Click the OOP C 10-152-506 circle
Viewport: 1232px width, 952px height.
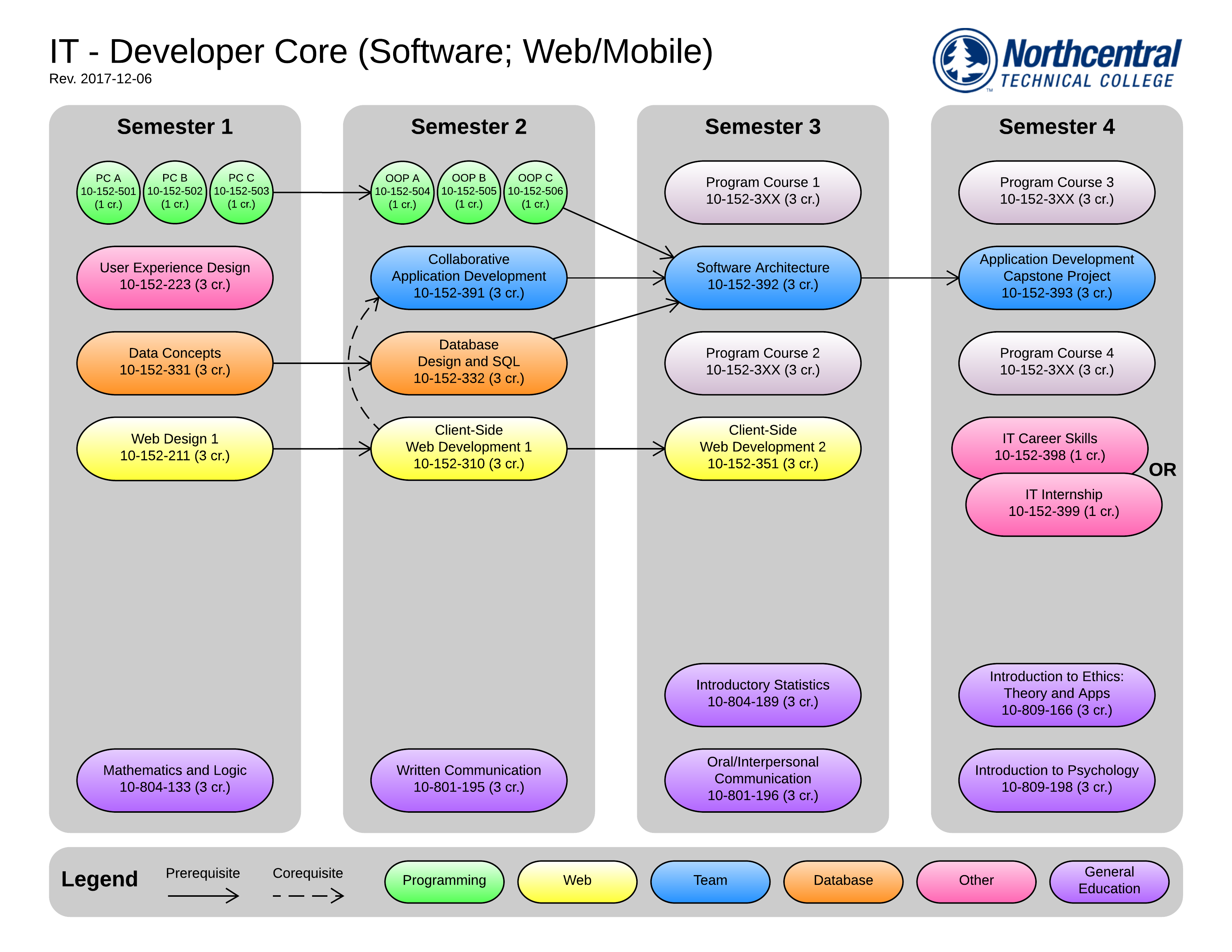(x=535, y=192)
